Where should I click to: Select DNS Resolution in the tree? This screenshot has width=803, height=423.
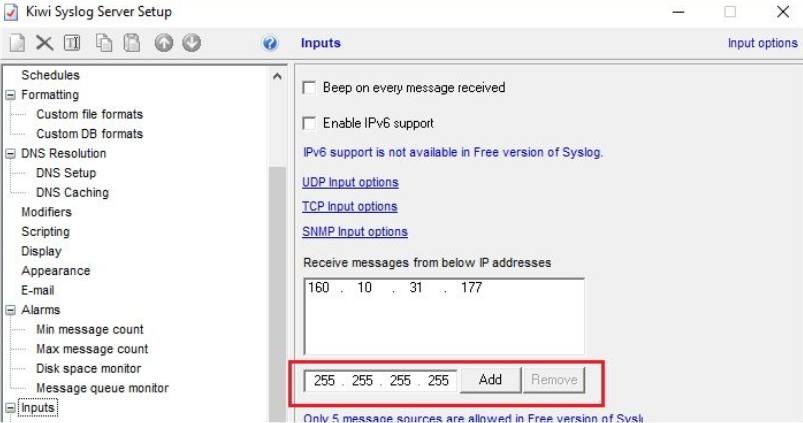coord(64,153)
